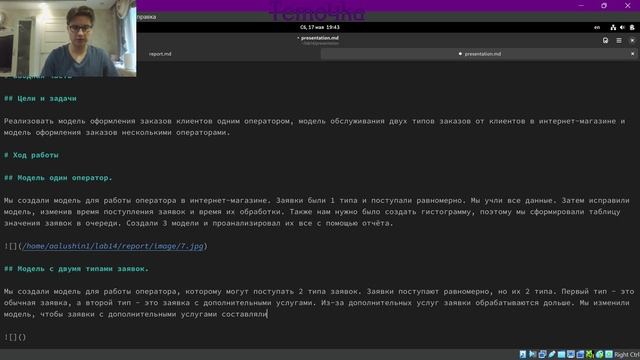640x360 pixels.
Task: Open the gedit hamburger menu
Action: pos(619,40)
